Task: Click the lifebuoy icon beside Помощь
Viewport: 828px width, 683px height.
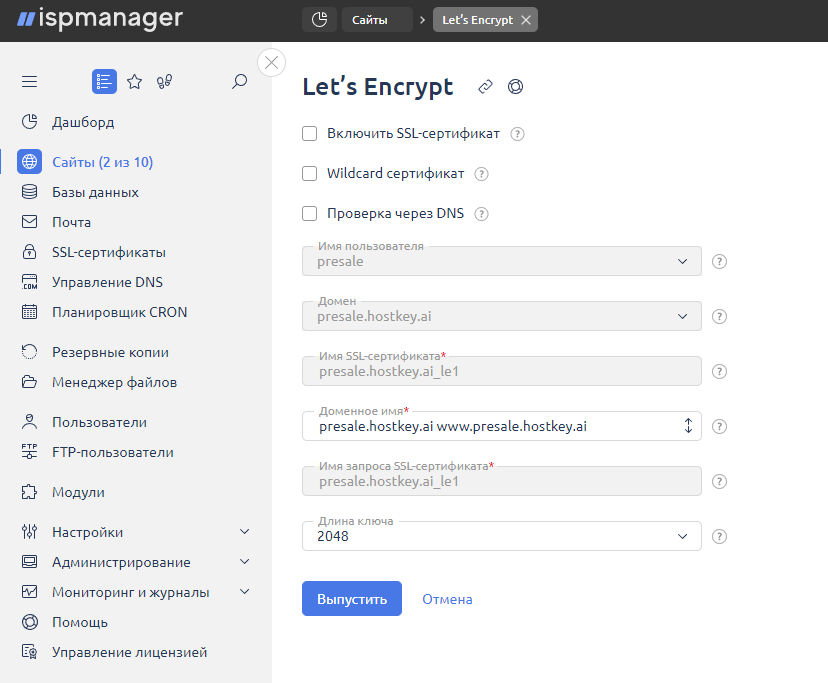Action: pyautogui.click(x=30, y=622)
